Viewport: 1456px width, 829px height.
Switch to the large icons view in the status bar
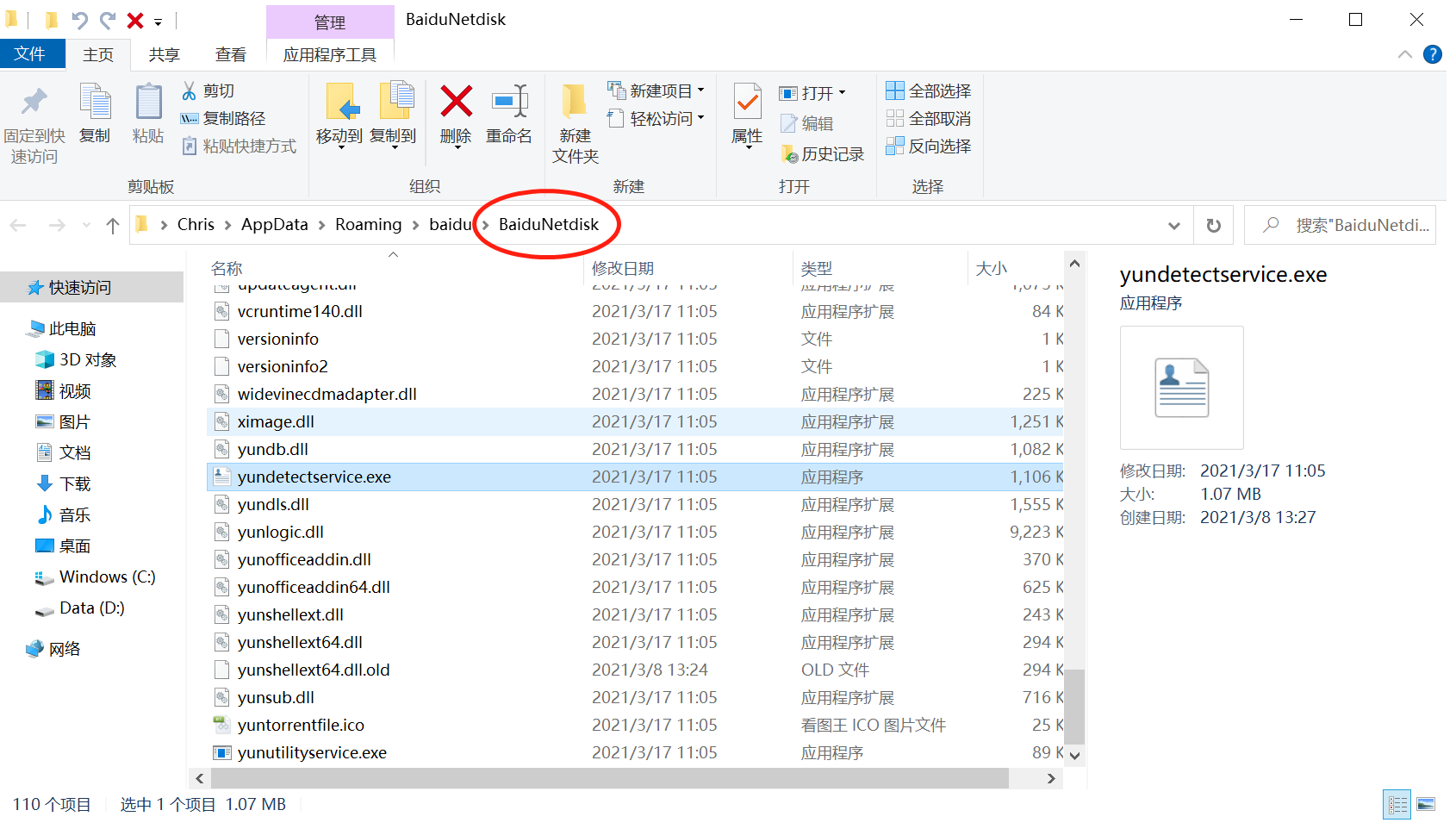pos(1427,805)
